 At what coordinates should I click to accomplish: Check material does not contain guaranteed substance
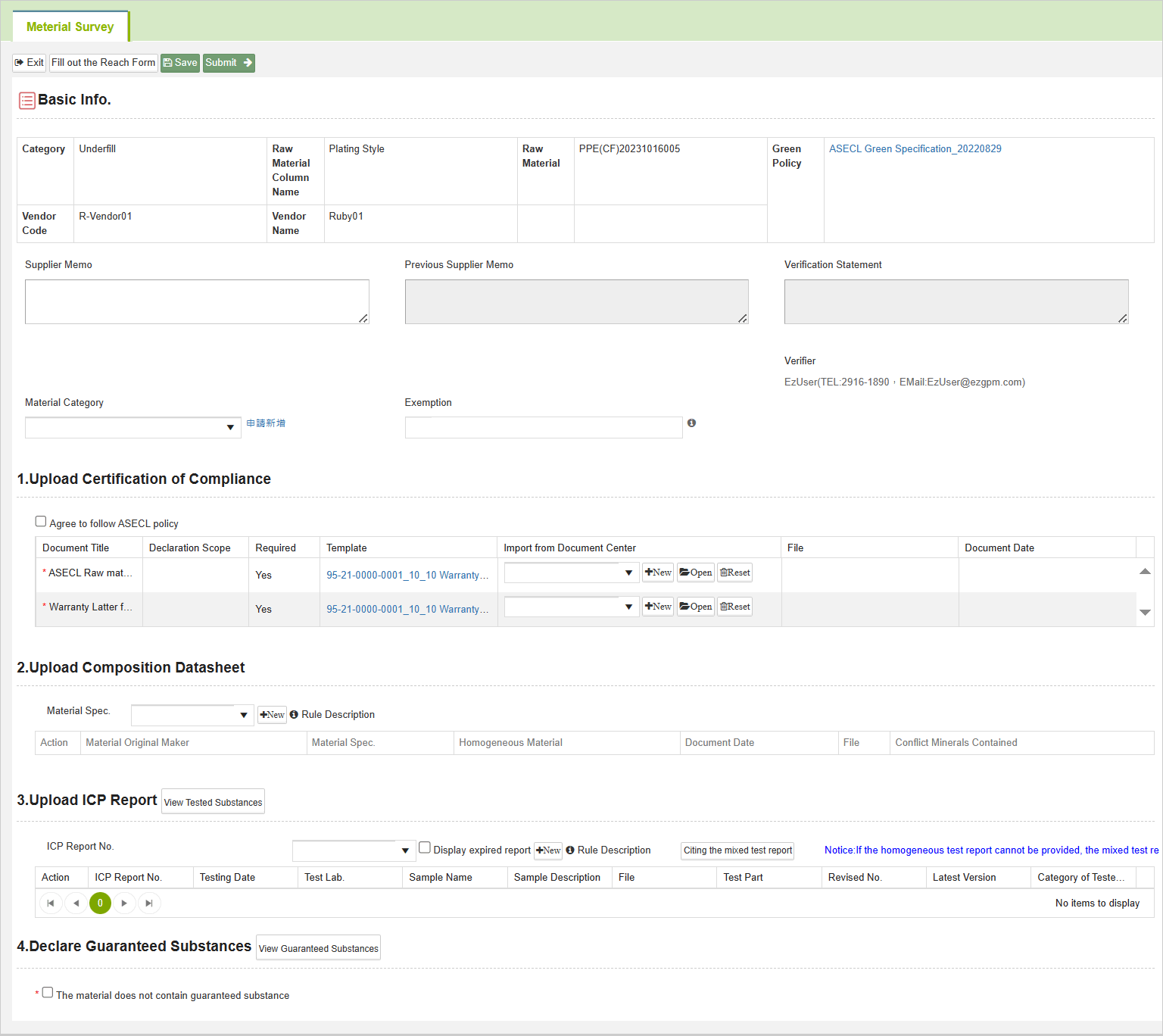tap(48, 992)
